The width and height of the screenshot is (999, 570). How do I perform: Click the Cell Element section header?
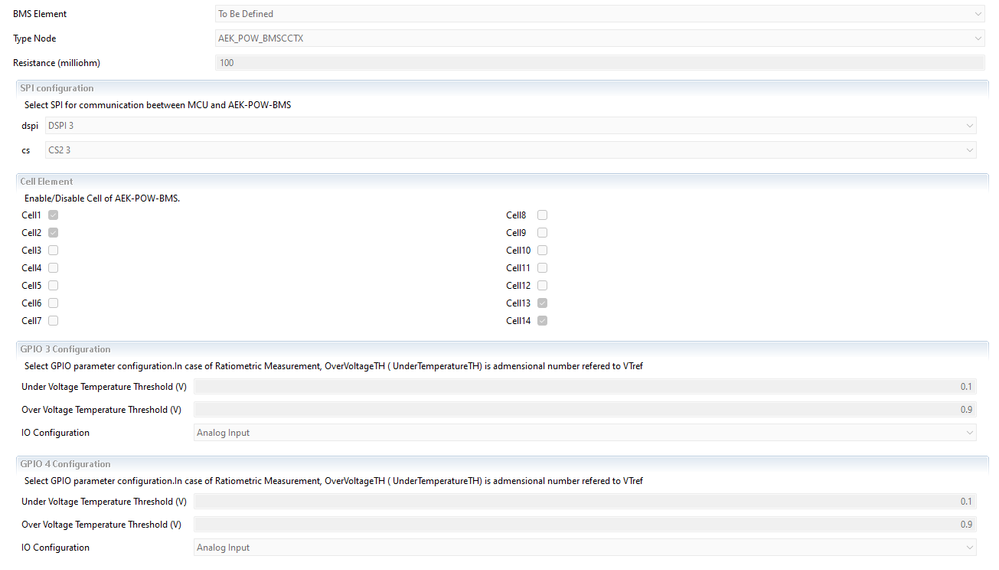[47, 182]
